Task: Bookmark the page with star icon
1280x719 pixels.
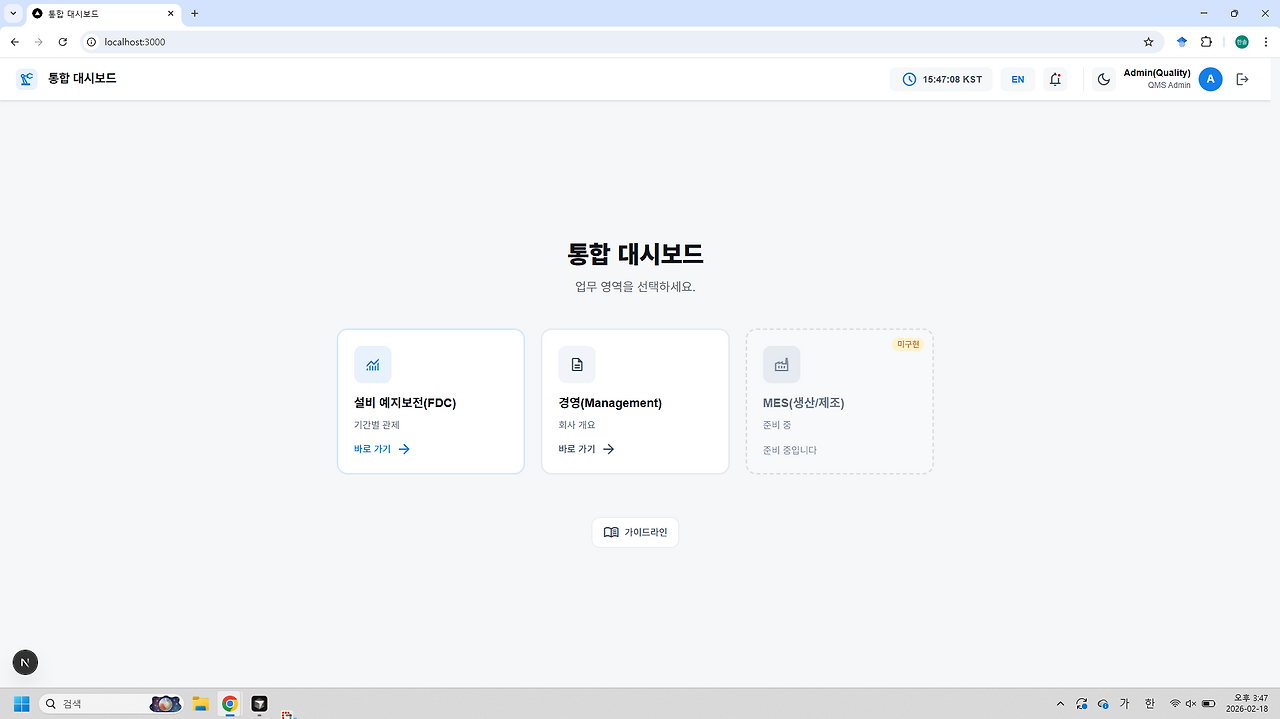Action: pyautogui.click(x=1148, y=42)
